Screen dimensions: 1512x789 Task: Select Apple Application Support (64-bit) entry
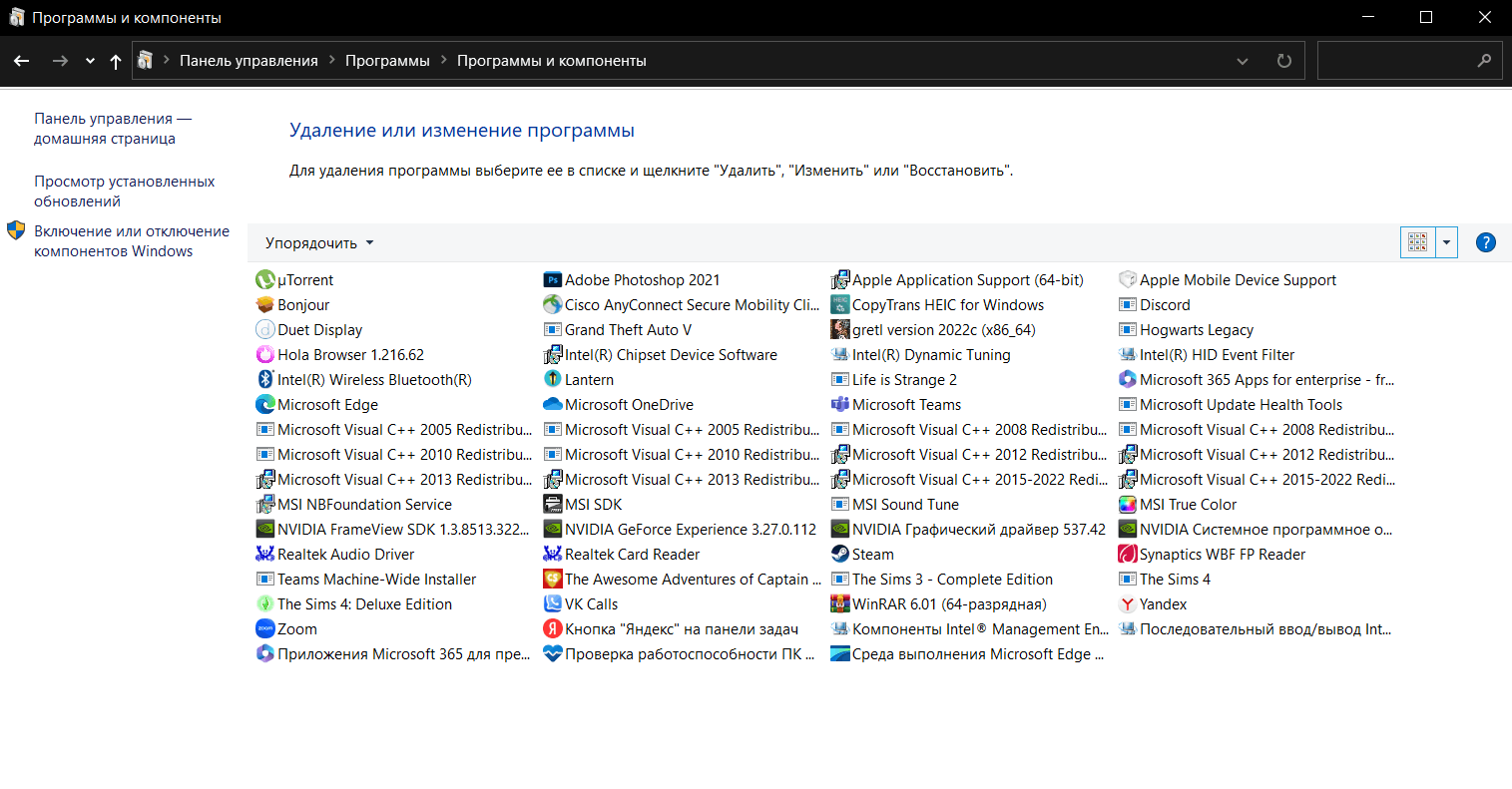click(x=957, y=280)
